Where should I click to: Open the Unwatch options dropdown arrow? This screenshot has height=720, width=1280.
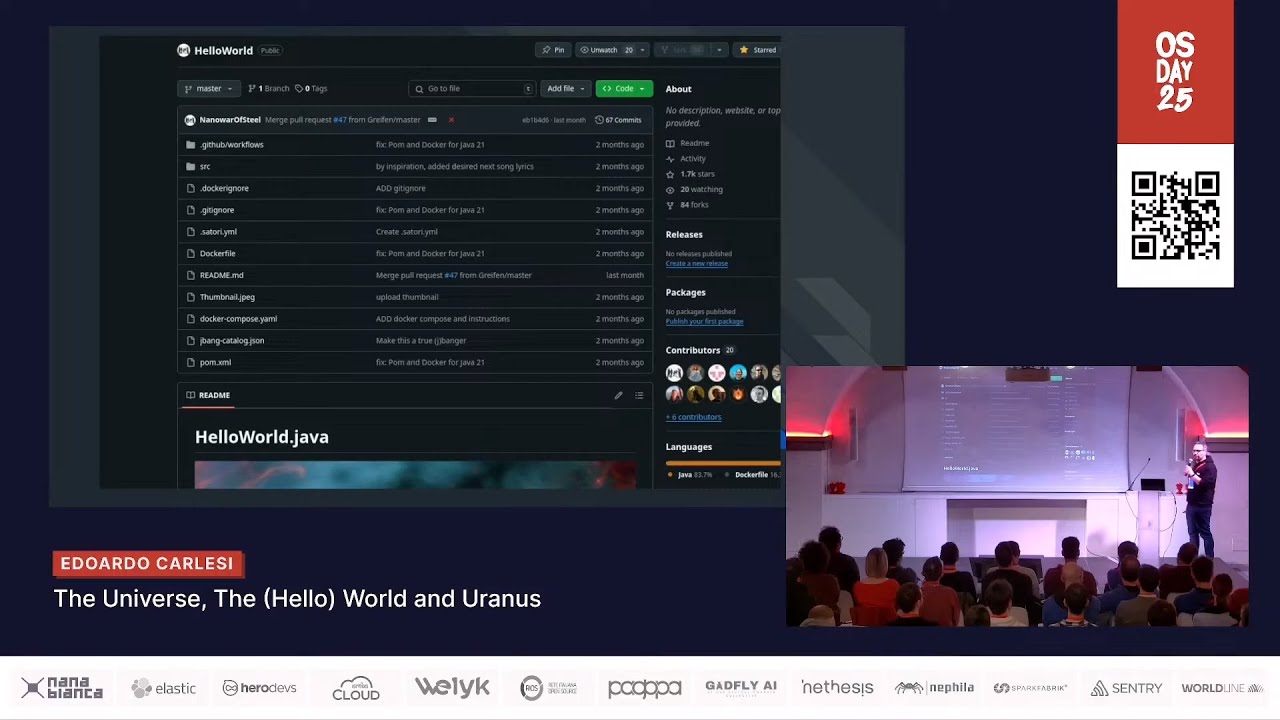point(644,50)
